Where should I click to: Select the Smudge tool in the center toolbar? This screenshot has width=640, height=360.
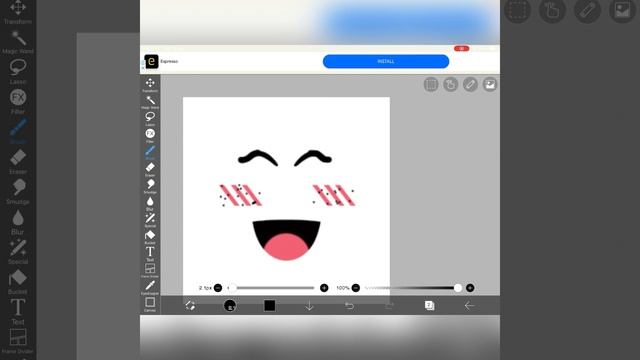(x=150, y=186)
